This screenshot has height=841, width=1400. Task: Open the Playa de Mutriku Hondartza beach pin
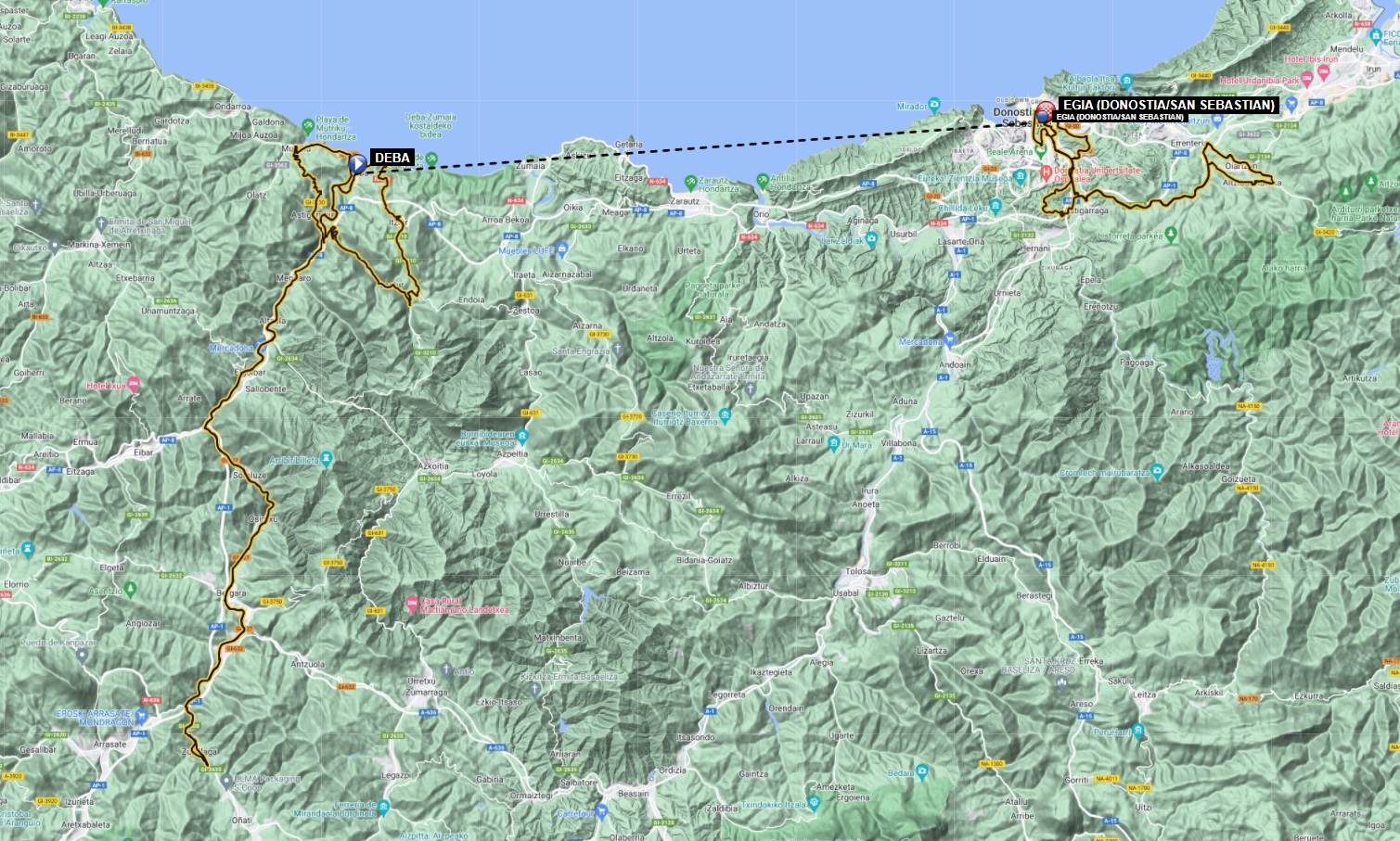308,126
